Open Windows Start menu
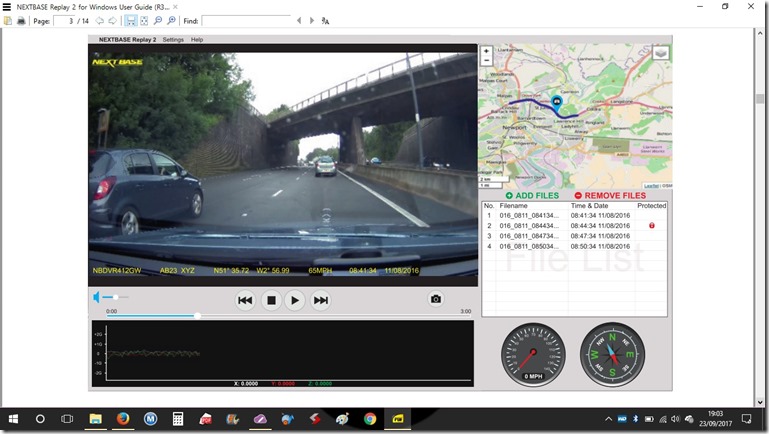The height and width of the screenshot is (434, 769). pyautogui.click(x=13, y=419)
